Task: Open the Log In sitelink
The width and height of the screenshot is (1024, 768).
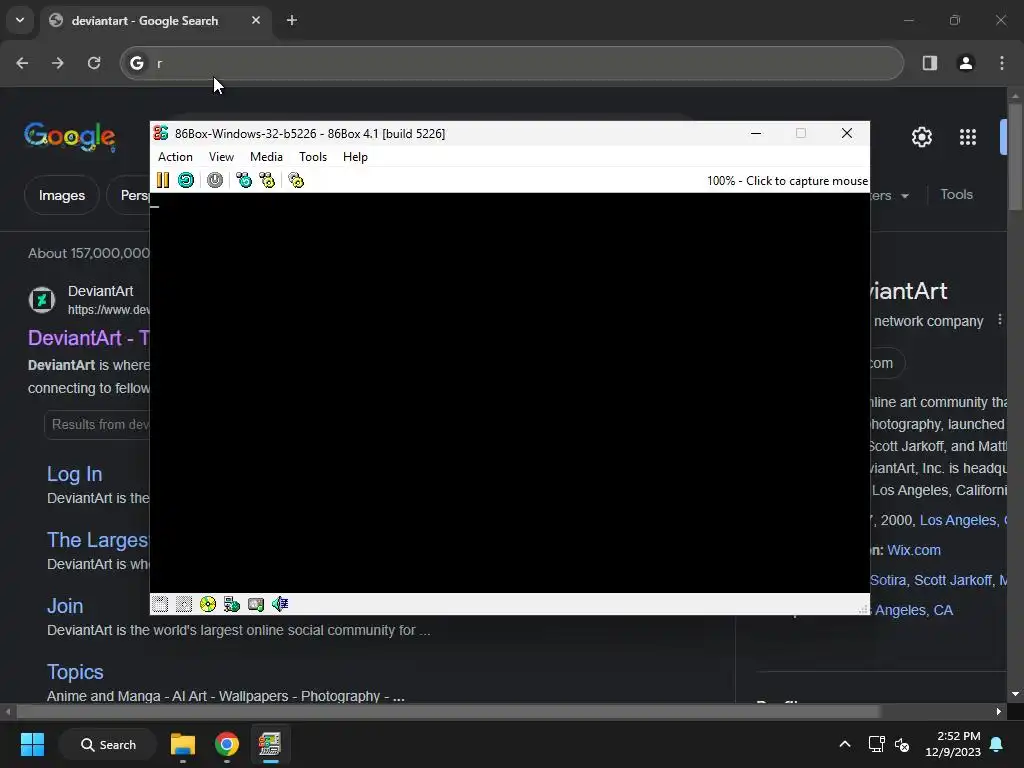Action: (74, 474)
